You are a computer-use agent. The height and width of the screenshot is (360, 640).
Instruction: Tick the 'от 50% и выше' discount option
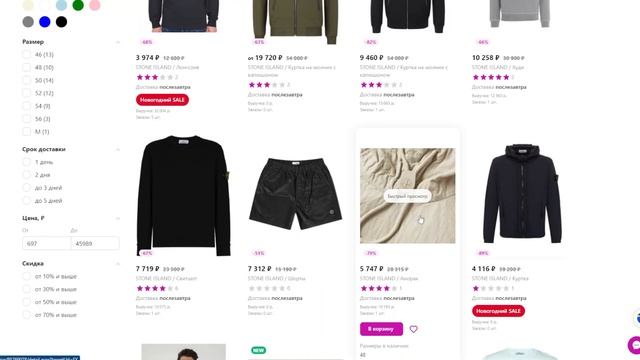(27, 302)
